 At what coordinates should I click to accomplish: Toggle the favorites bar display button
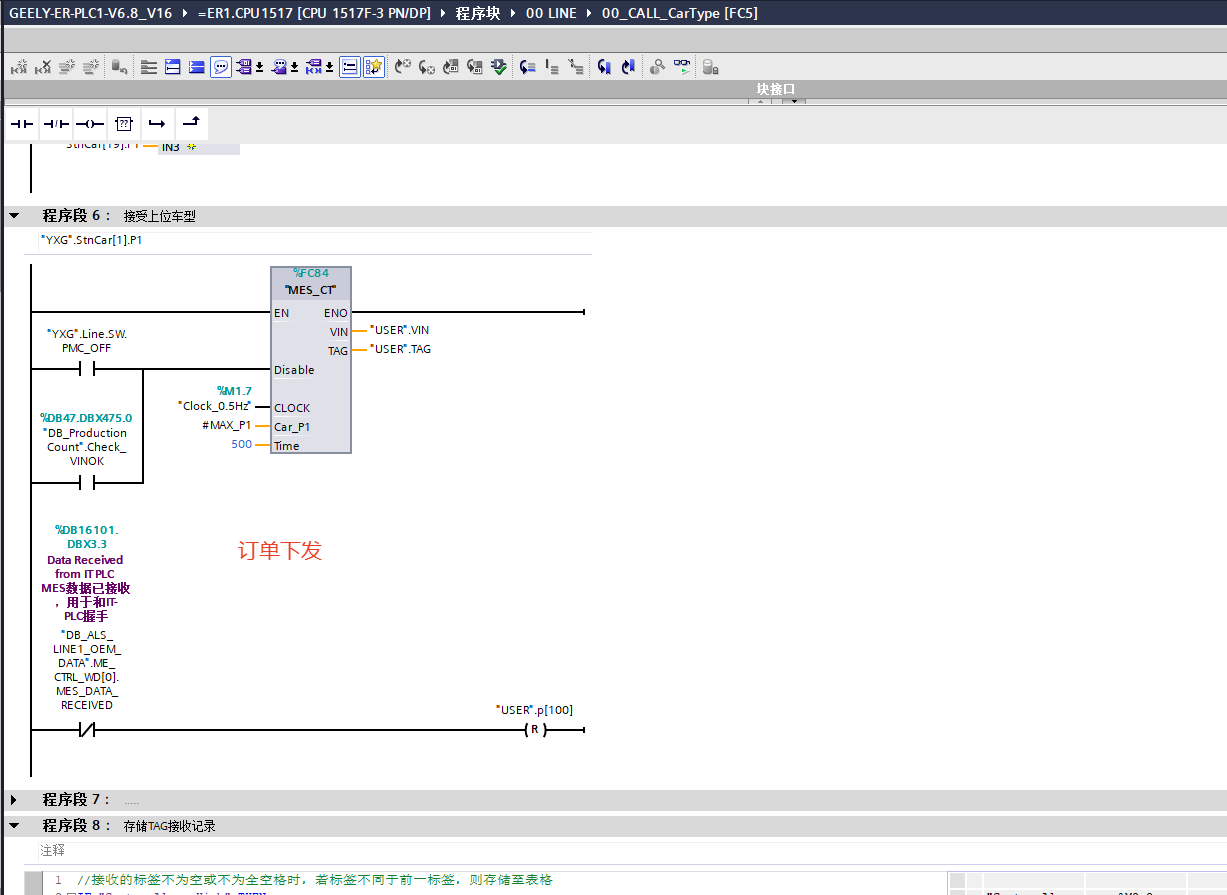point(373,67)
